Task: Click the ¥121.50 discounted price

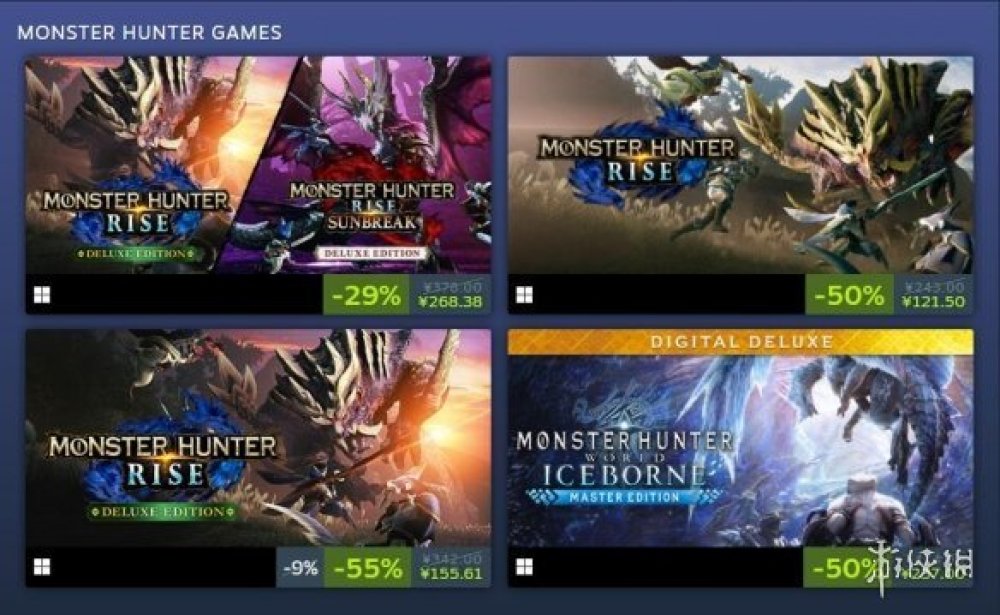Action: [x=933, y=302]
